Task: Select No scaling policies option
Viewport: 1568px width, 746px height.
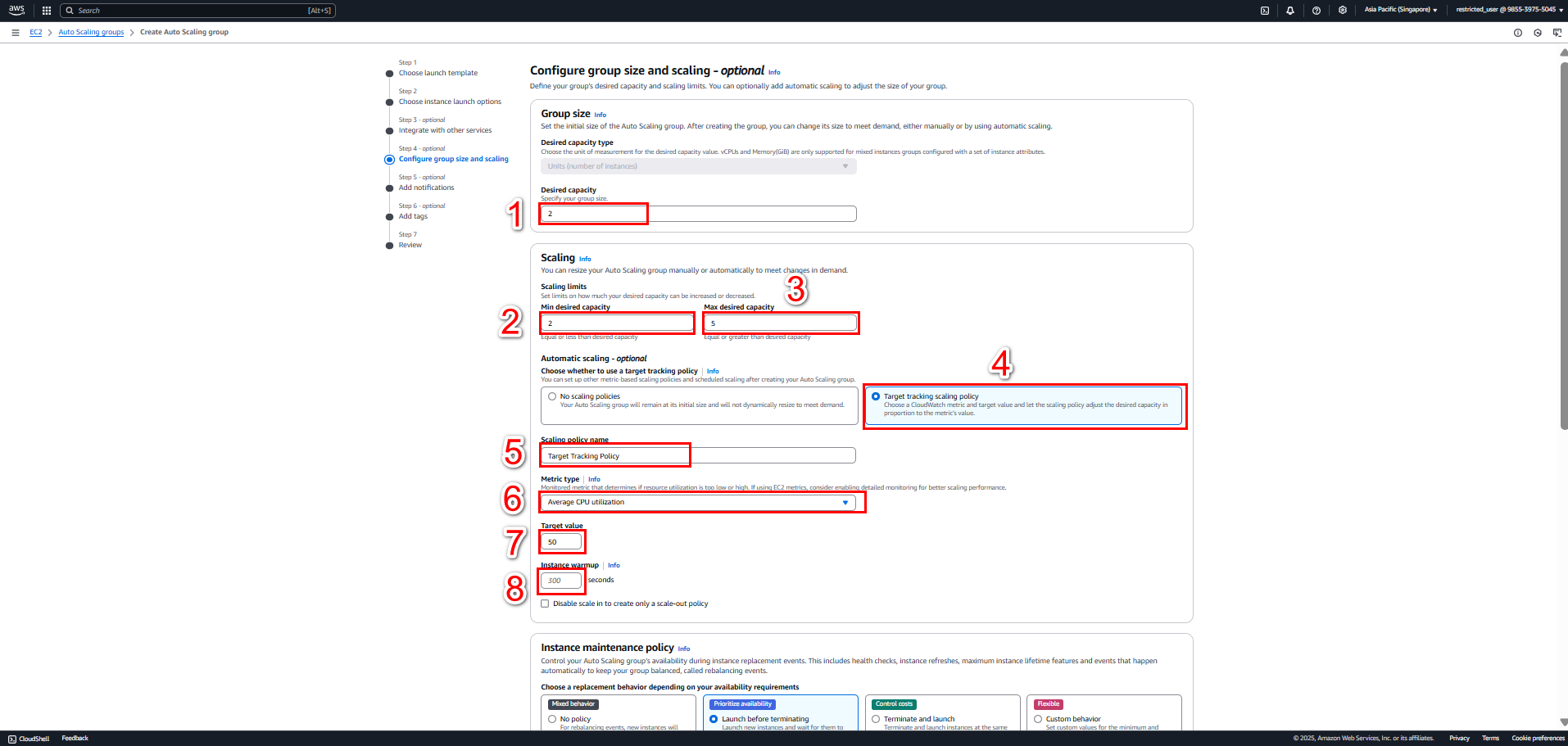Action: click(552, 396)
